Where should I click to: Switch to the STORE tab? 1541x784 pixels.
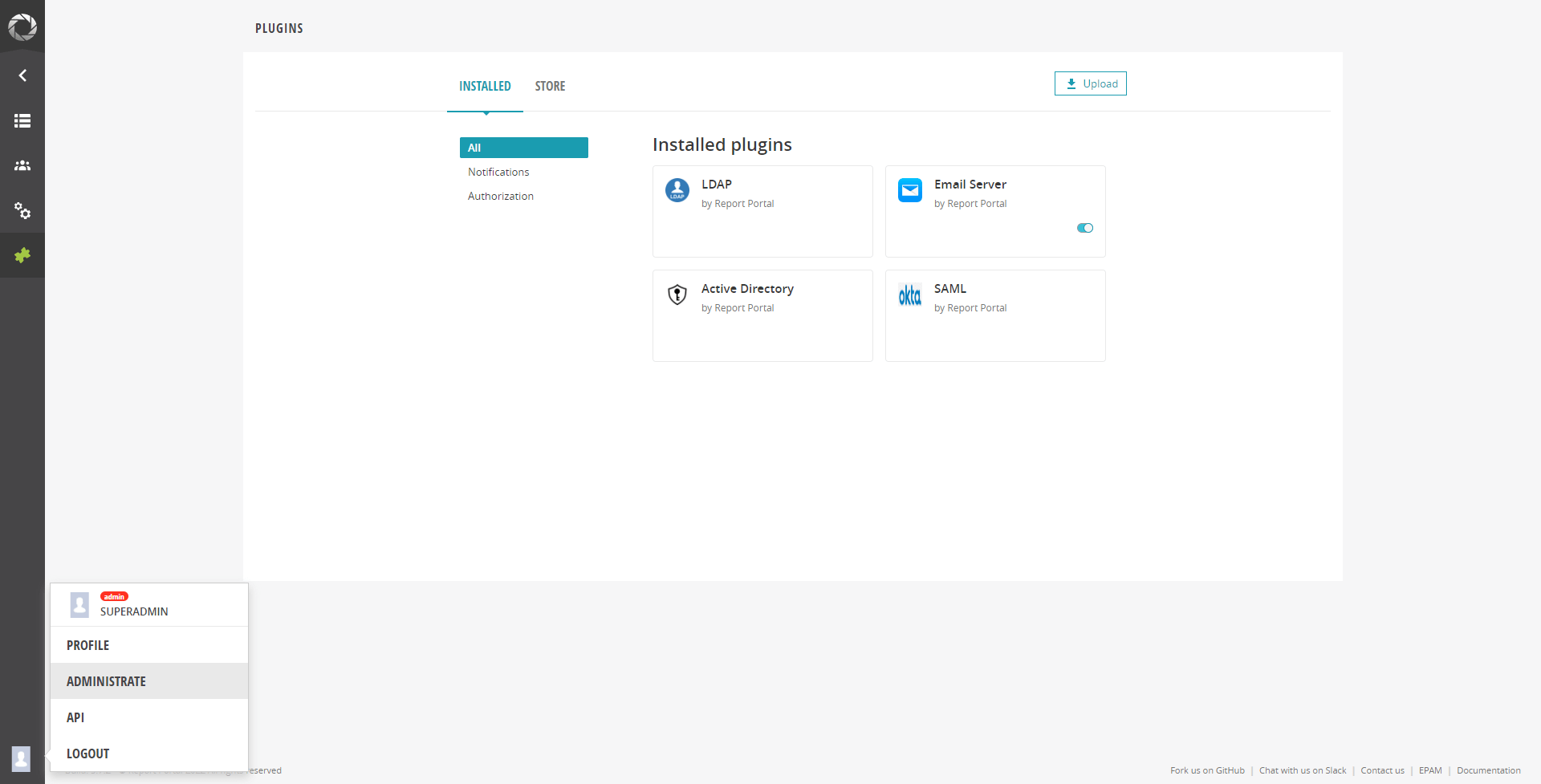[550, 86]
